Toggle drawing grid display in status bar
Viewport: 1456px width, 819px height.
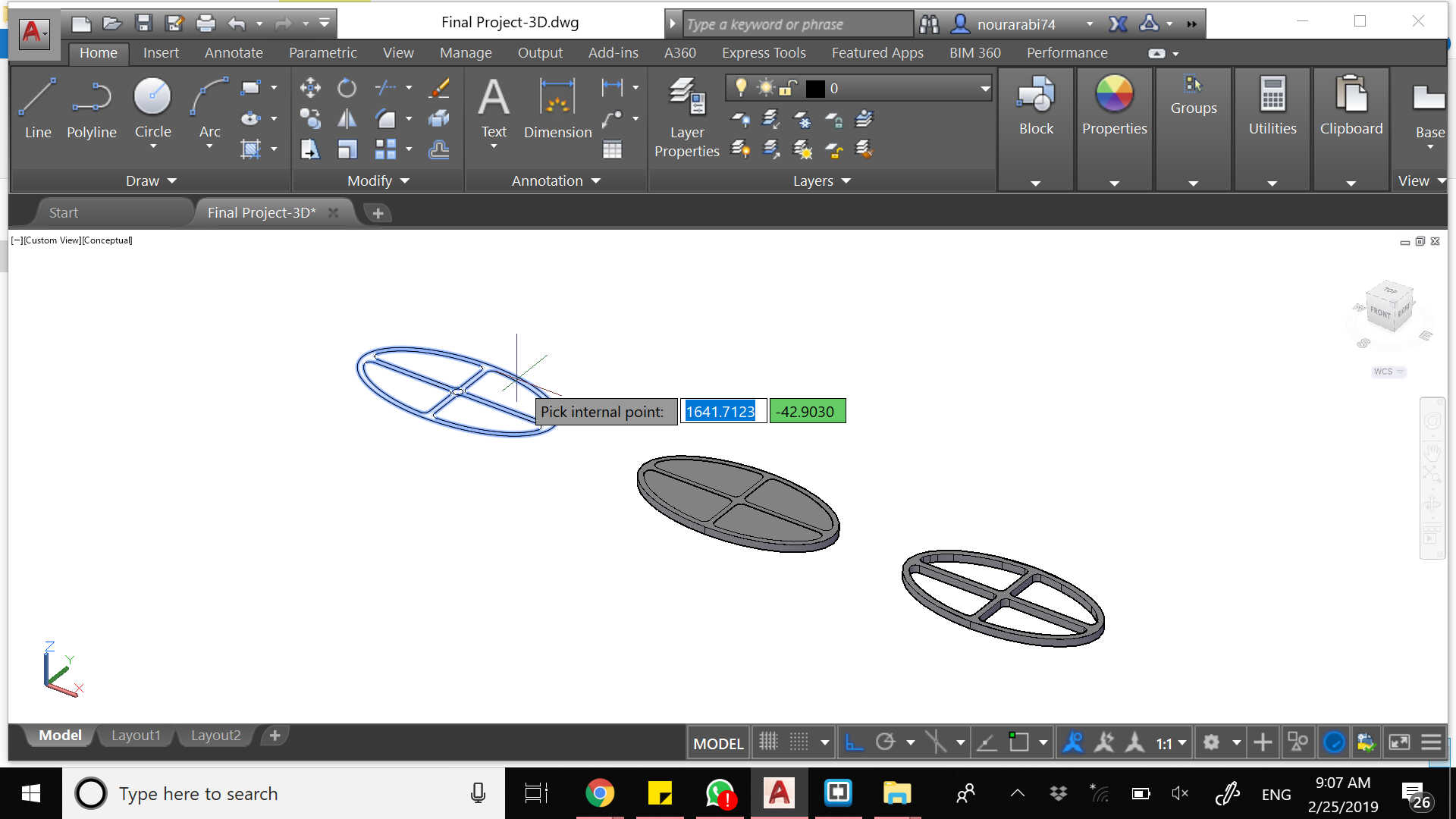tap(768, 742)
